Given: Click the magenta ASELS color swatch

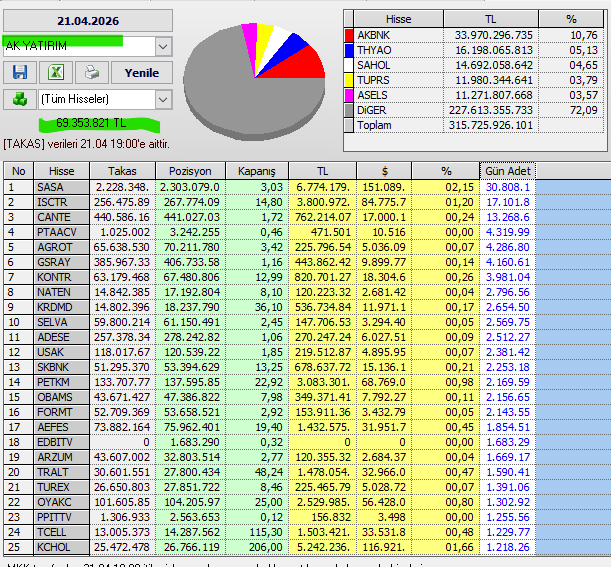Looking at the screenshot, I should click(349, 95).
